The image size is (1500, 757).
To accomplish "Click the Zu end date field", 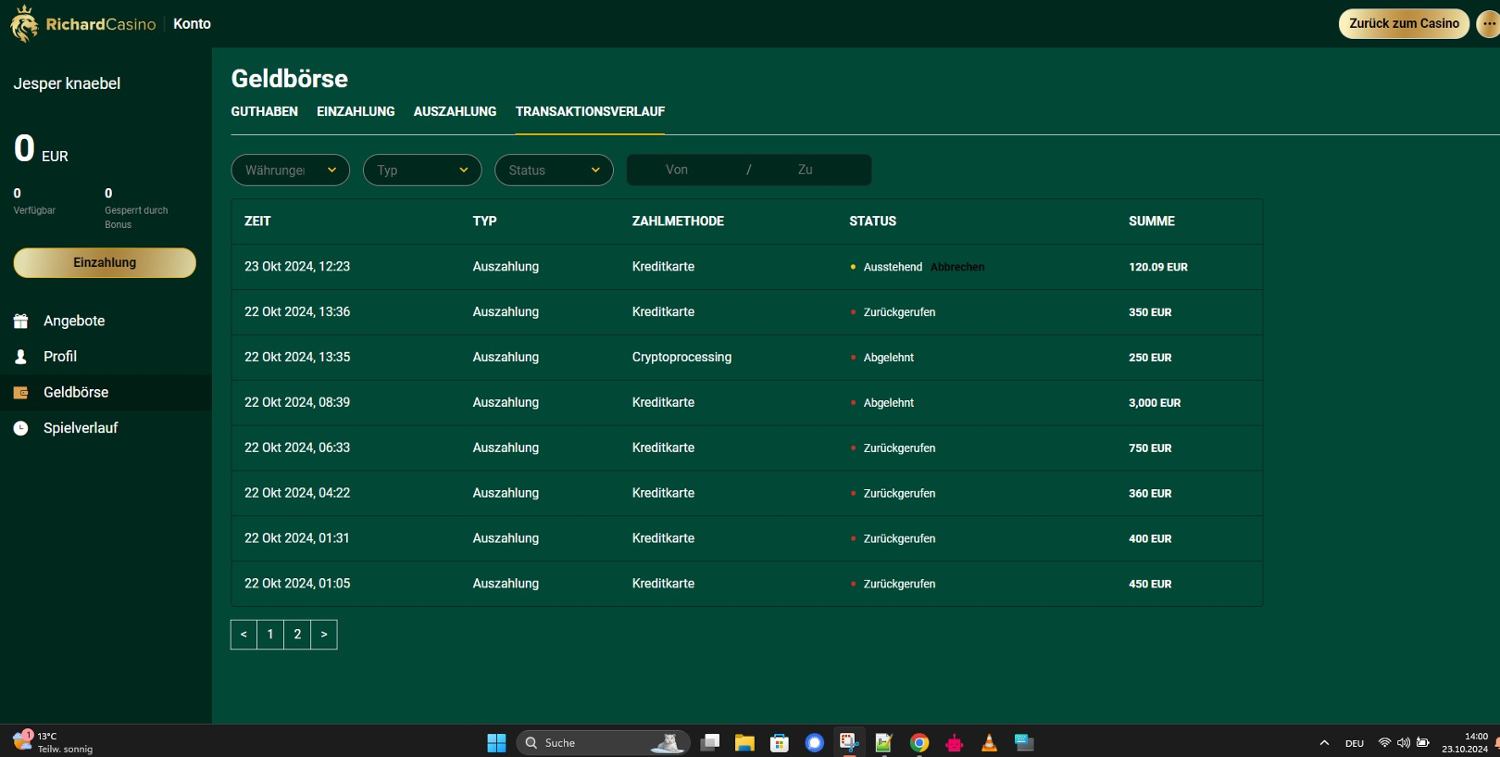I will tap(806, 170).
